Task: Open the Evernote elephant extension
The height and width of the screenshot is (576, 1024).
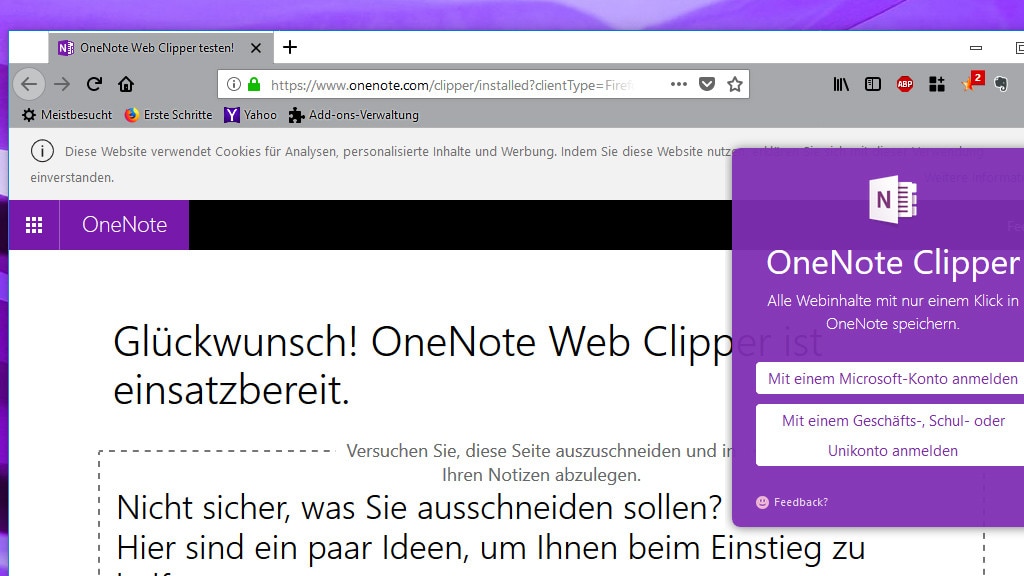Action: [x=1000, y=85]
